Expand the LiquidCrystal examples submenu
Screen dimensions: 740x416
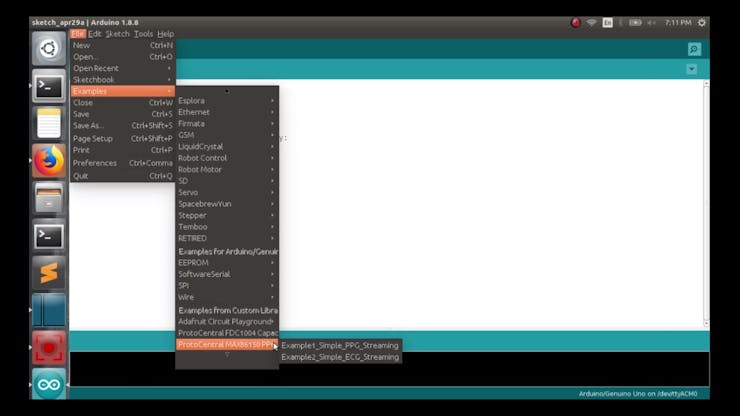pyautogui.click(x=227, y=146)
